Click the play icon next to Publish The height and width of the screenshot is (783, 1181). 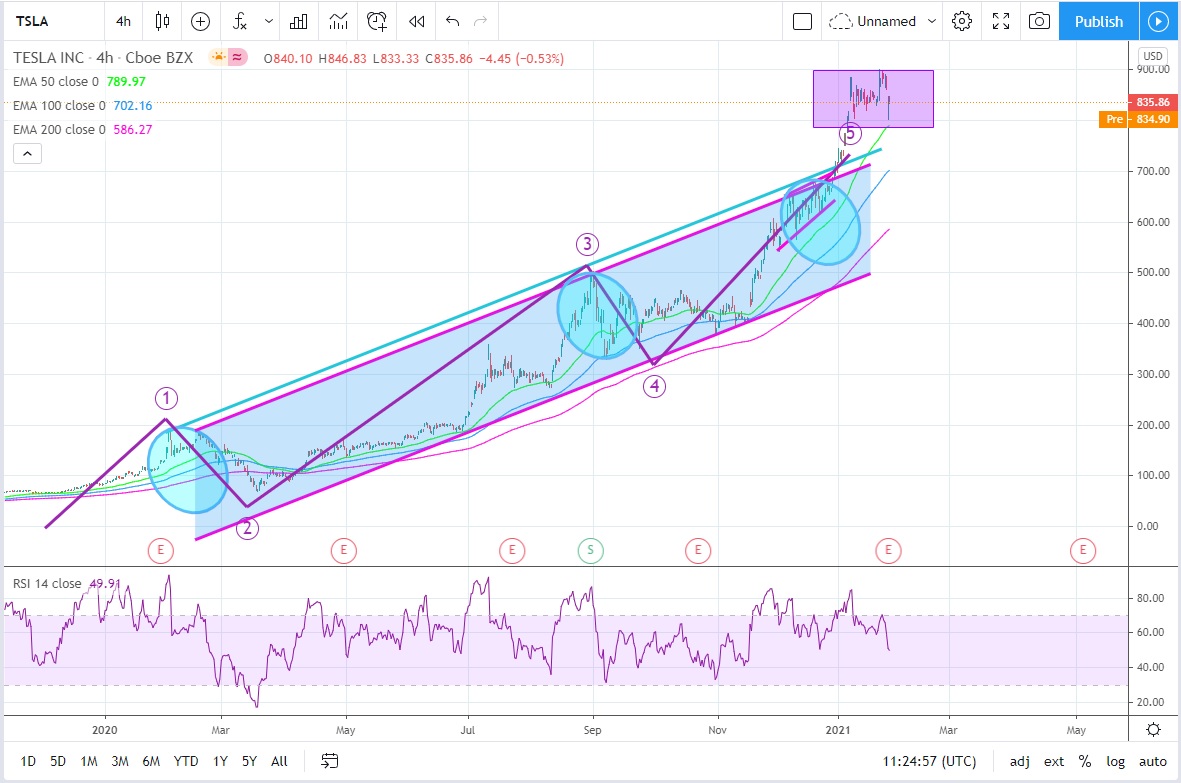1158,21
